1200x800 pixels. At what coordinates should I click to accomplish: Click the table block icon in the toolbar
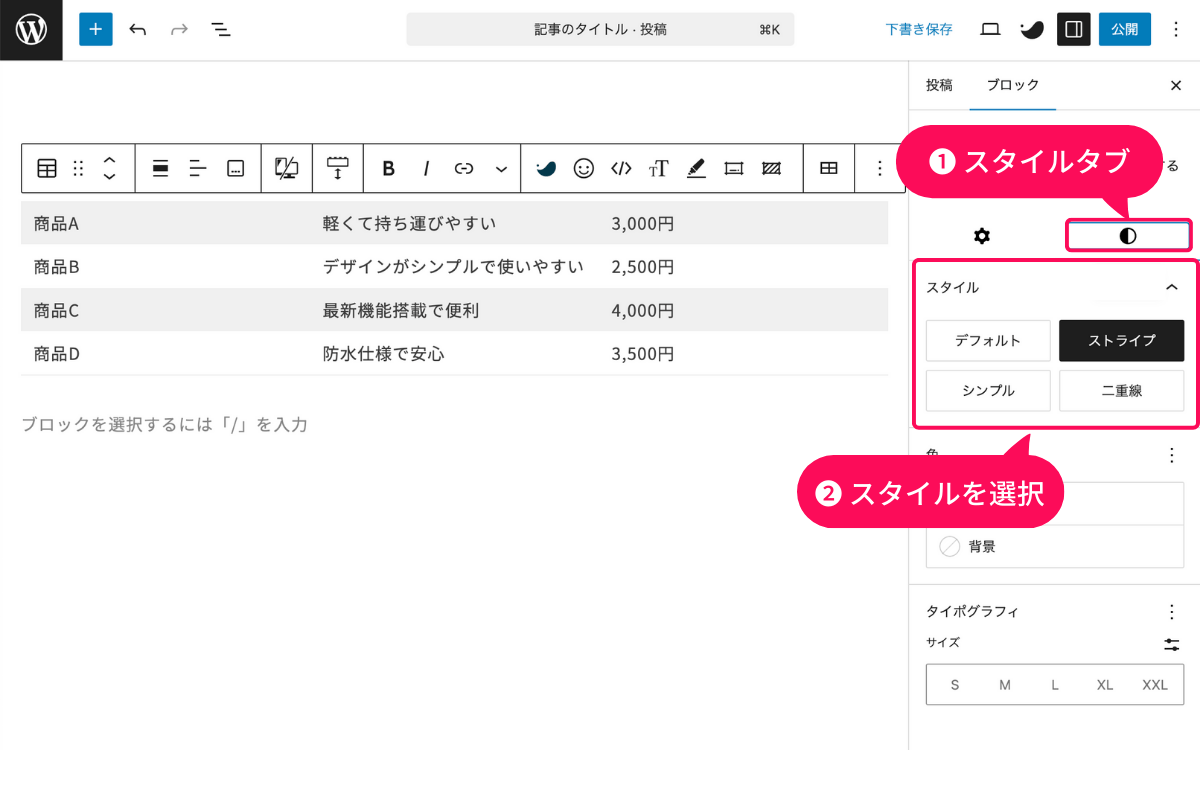point(46,168)
